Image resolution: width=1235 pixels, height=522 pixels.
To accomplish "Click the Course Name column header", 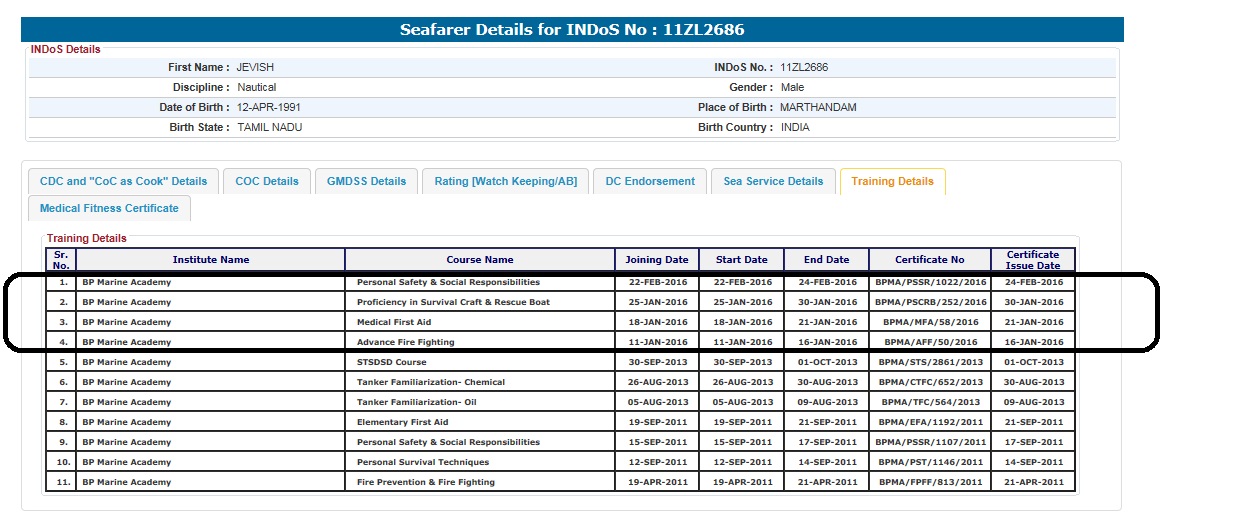I will click(479, 260).
